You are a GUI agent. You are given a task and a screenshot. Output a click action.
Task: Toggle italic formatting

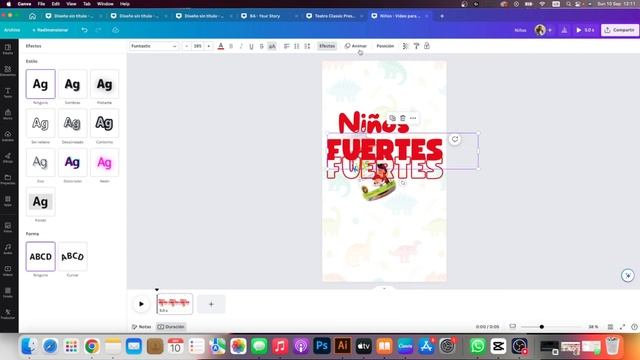click(x=241, y=46)
